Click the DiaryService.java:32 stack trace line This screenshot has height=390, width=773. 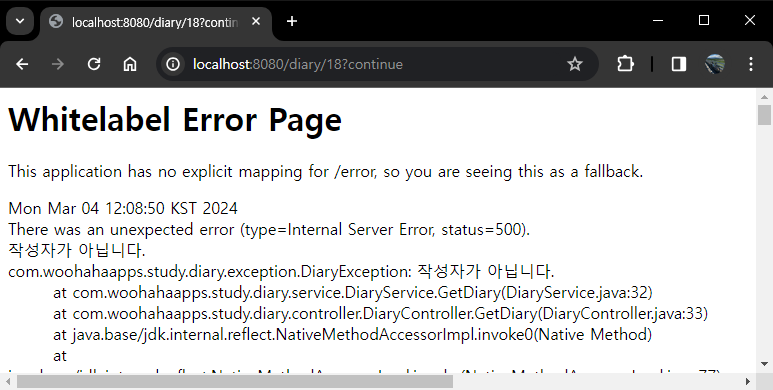353,292
